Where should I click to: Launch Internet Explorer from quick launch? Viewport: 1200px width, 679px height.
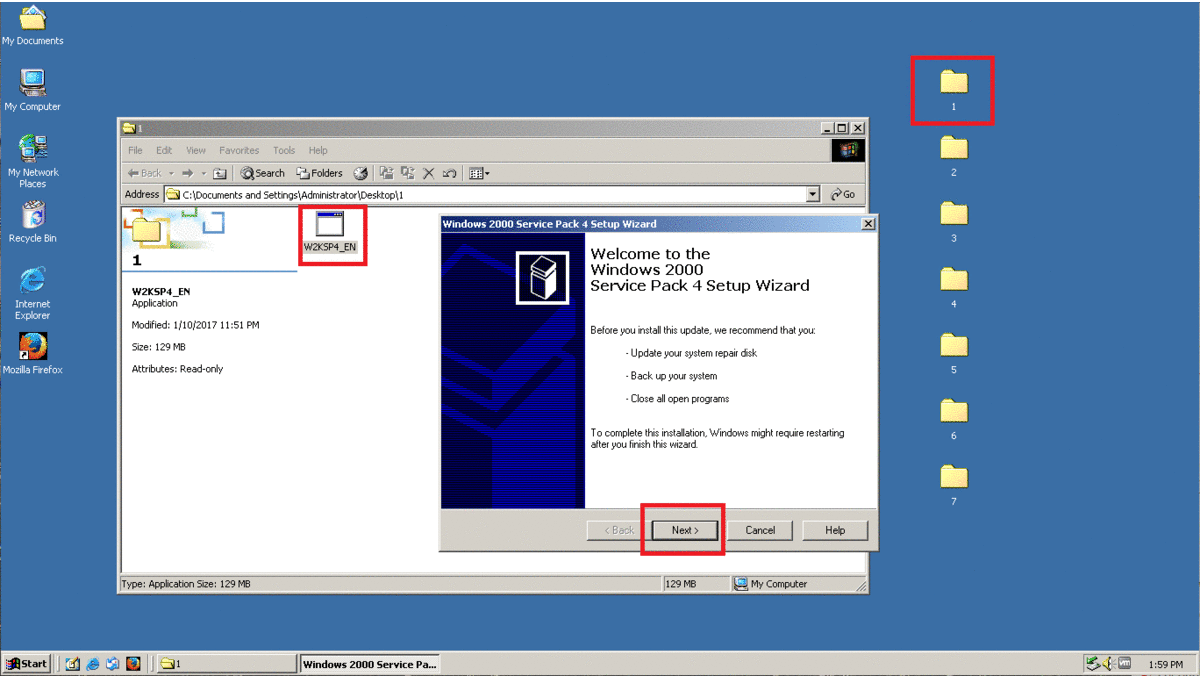[92, 664]
